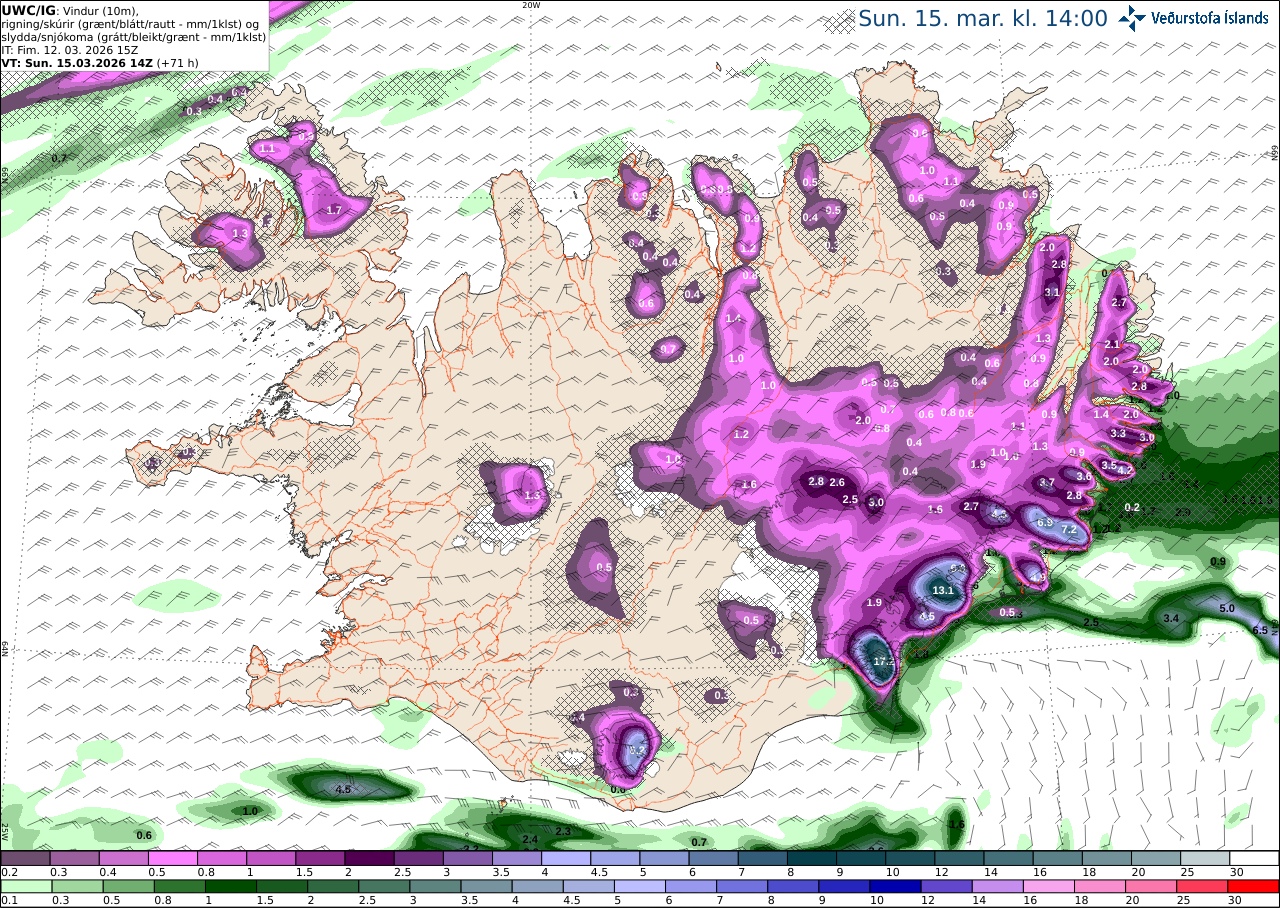Select the date heading Sun. 15. mar. kl. 14:00
The width and height of the screenshot is (1280, 908).
(983, 18)
